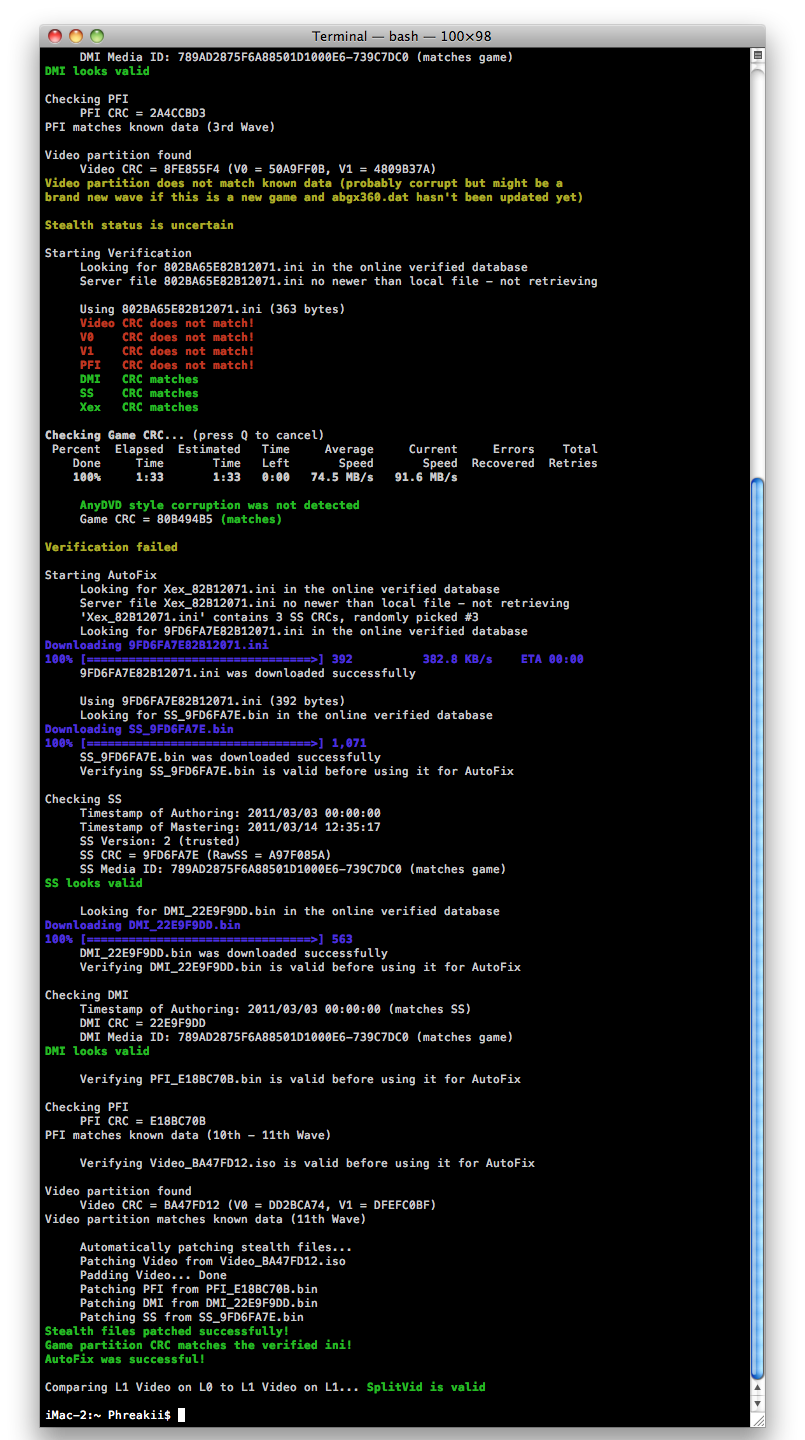805x1440 pixels.
Task: Click the cursor at the iMac-2 prompt
Action: point(181,1415)
